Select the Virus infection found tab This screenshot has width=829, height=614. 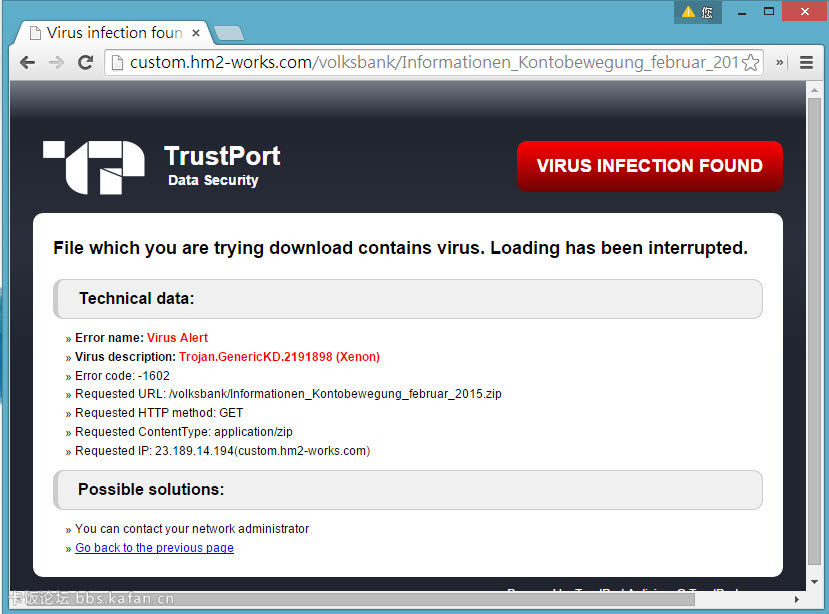coord(112,33)
